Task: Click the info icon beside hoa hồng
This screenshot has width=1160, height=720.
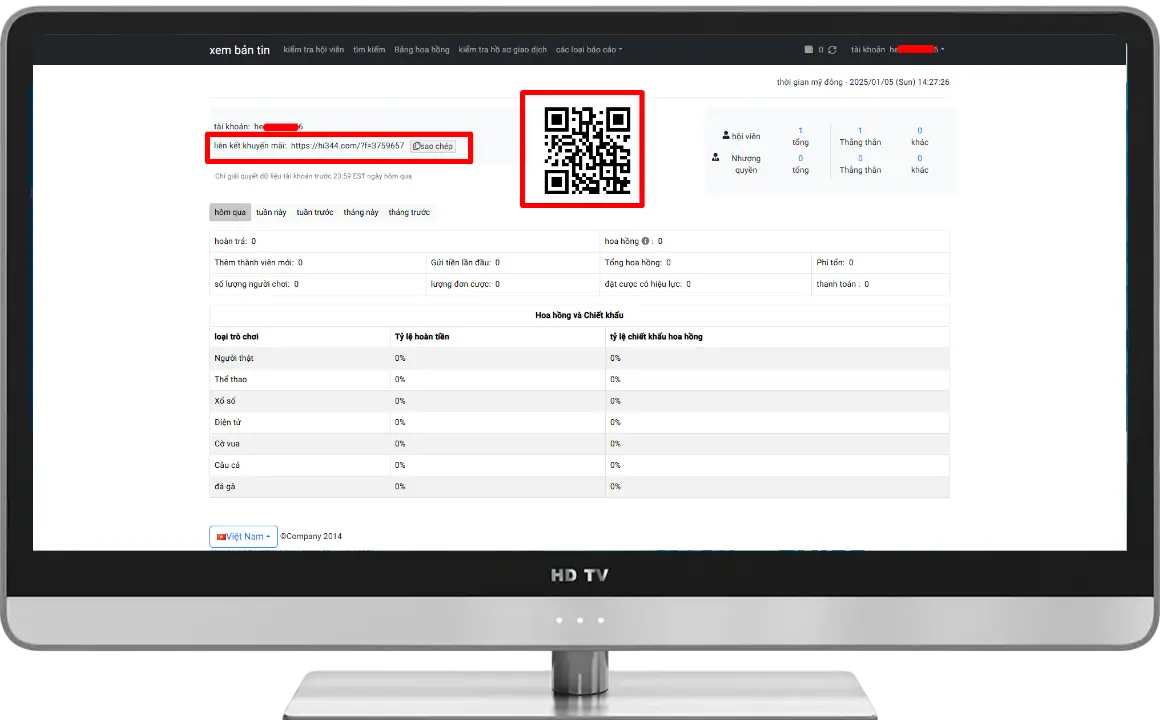Action: (645, 241)
